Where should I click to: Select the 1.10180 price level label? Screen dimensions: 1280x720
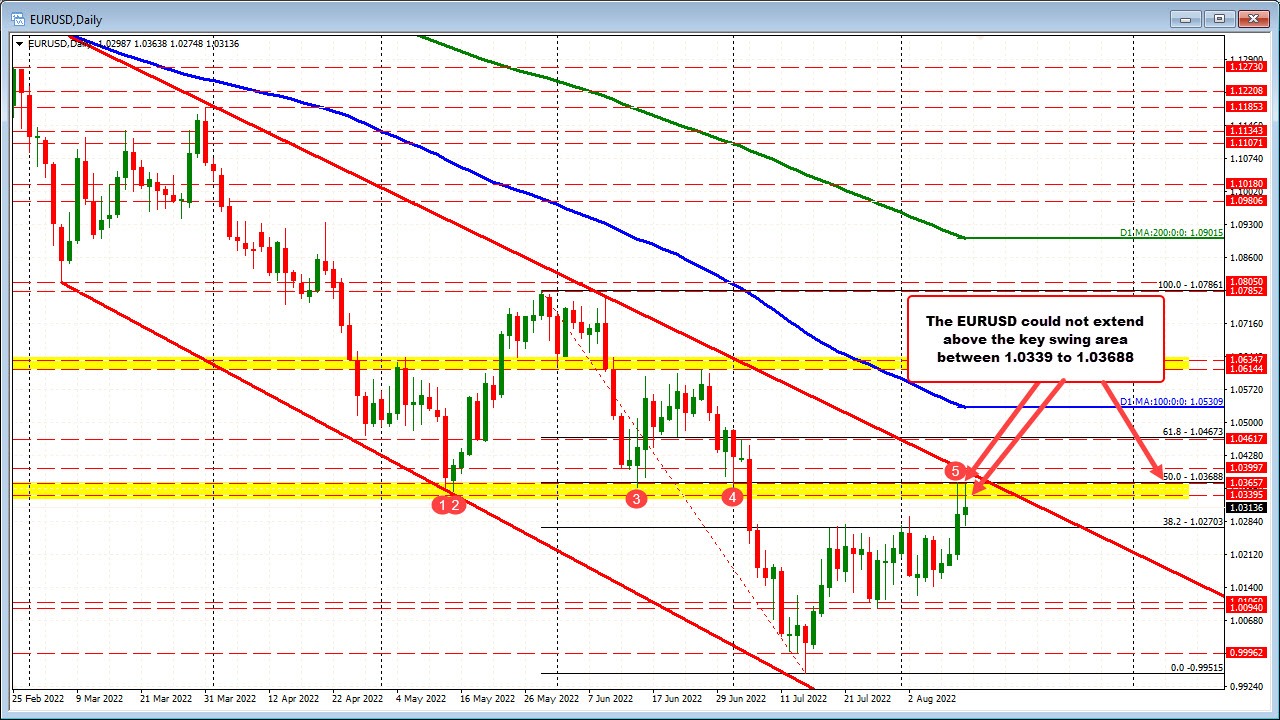click(1246, 184)
